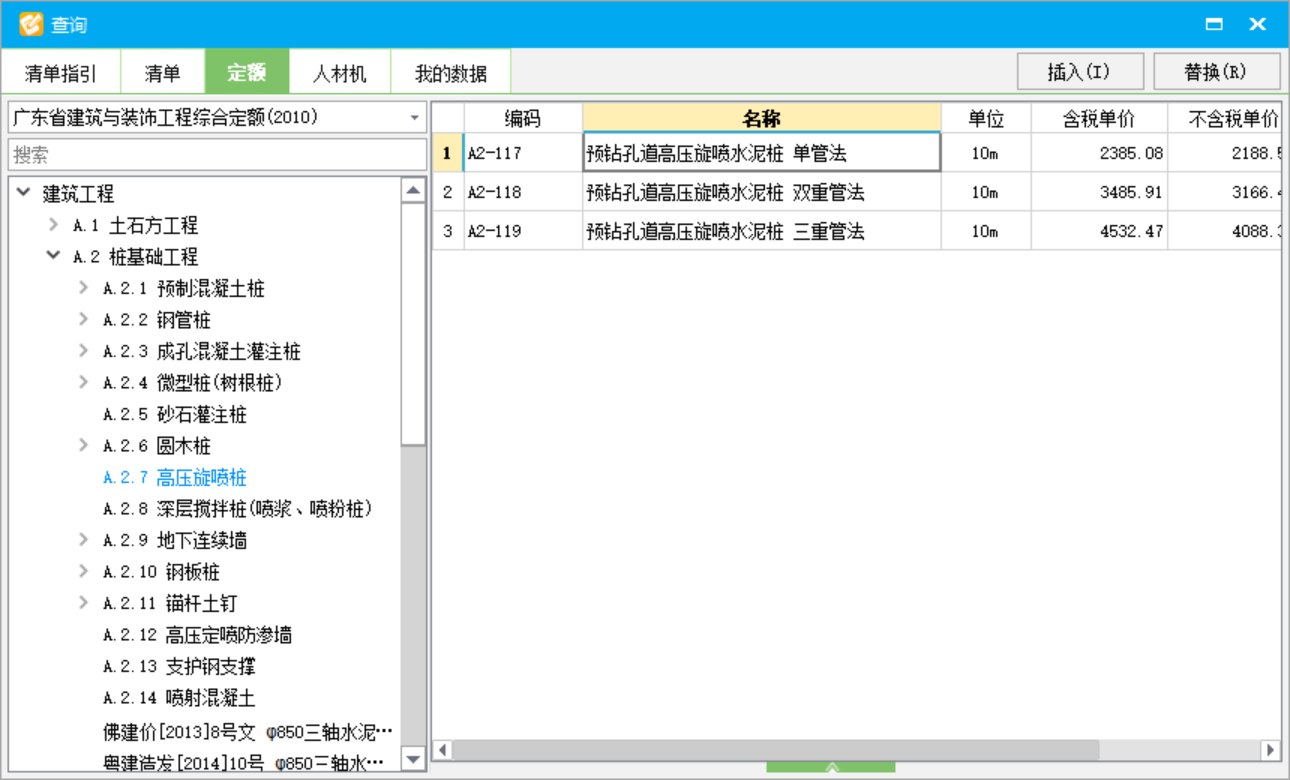Viewport: 1290px width, 780px height.
Task: Expand A.2.11 锚杆土钉 node
Action: (x=84, y=603)
